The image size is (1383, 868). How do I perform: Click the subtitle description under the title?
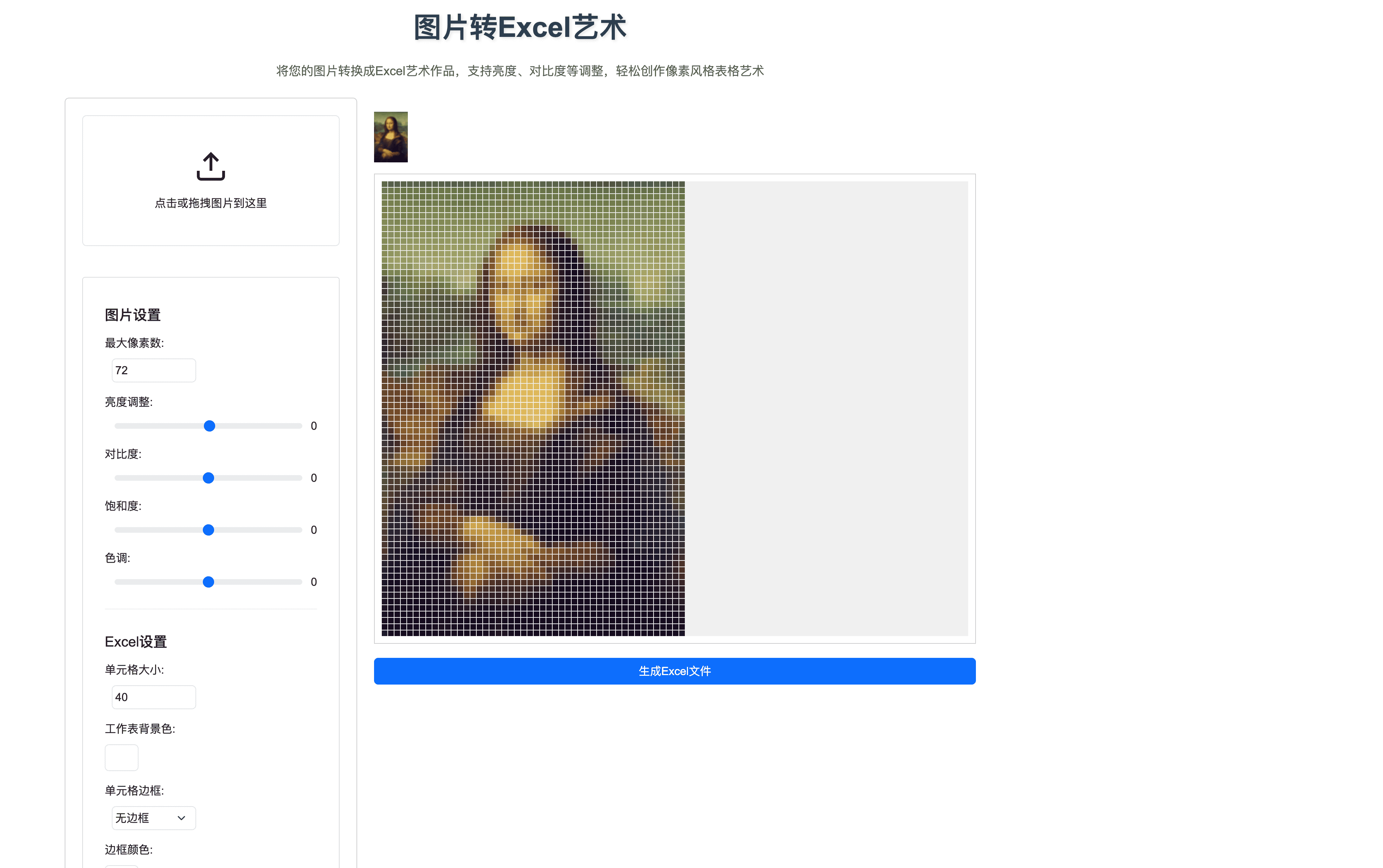click(520, 71)
